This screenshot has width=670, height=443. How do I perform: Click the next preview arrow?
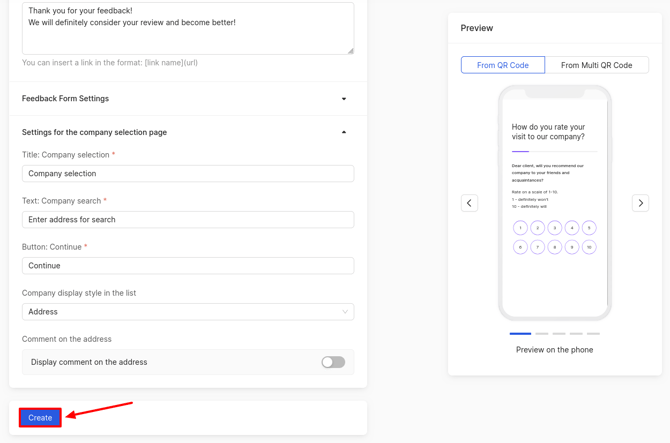point(640,203)
